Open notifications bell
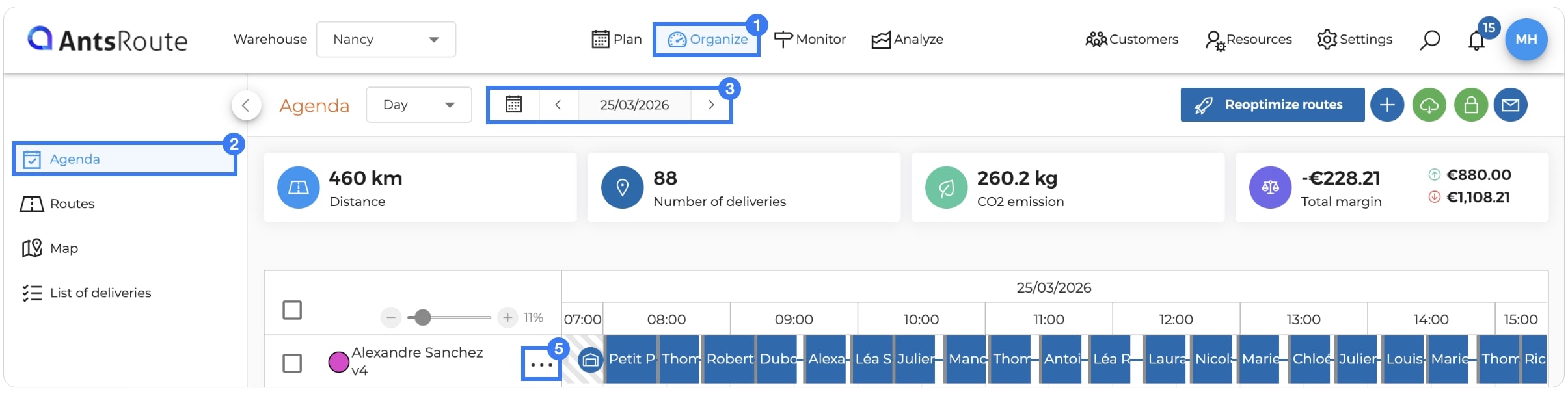1568x394 pixels. point(1476,40)
